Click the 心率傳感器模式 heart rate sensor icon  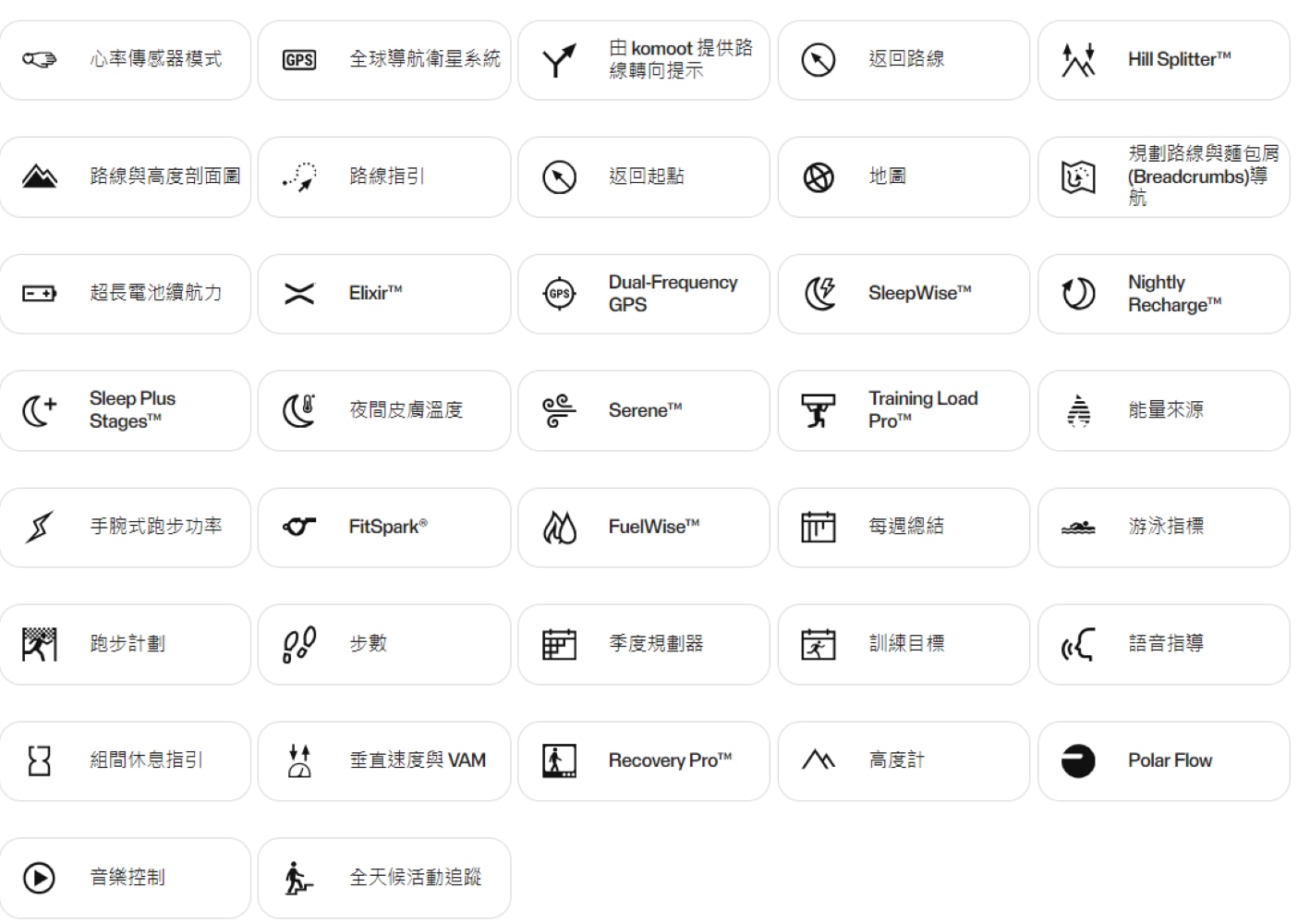pyautogui.click(x=39, y=60)
